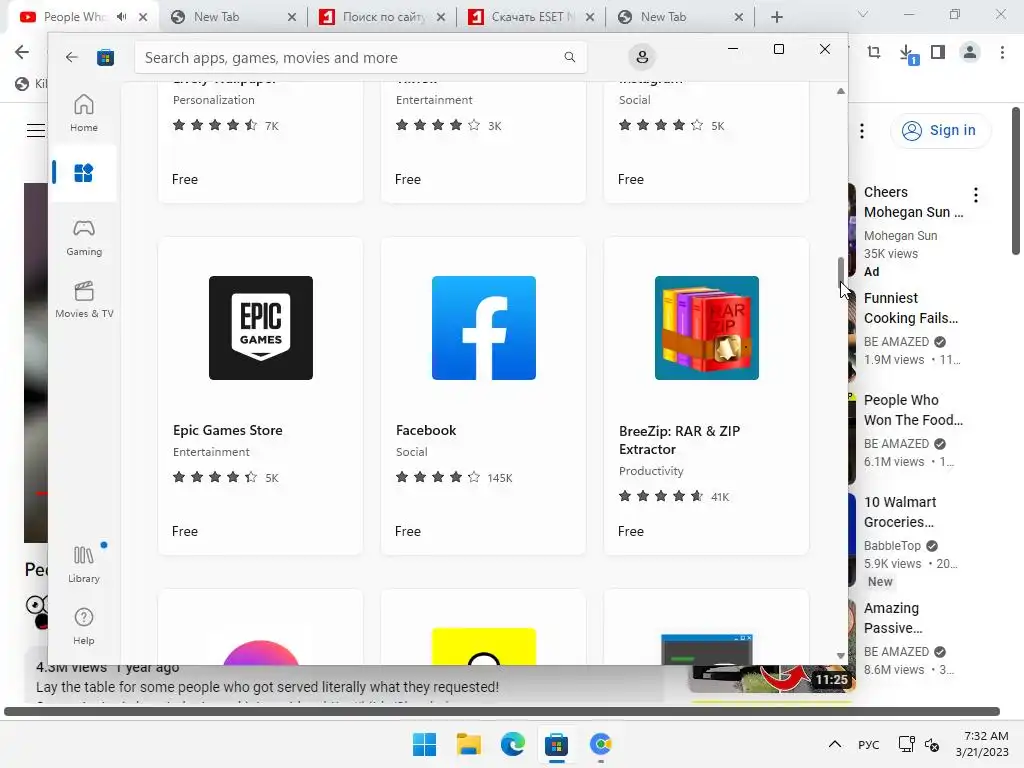Click Store vertical scrollbar thumb
Viewport: 1024px width, 768px height.
click(840, 272)
